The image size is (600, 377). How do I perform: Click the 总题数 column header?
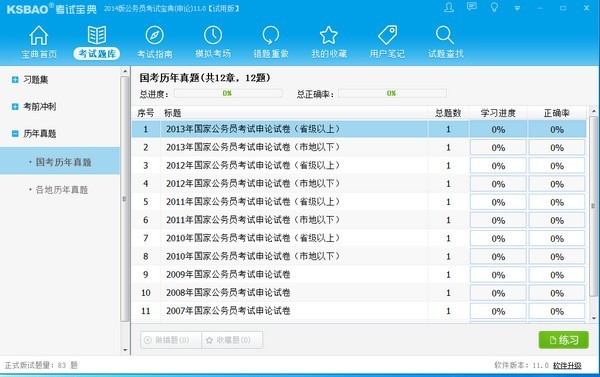pyautogui.click(x=448, y=113)
